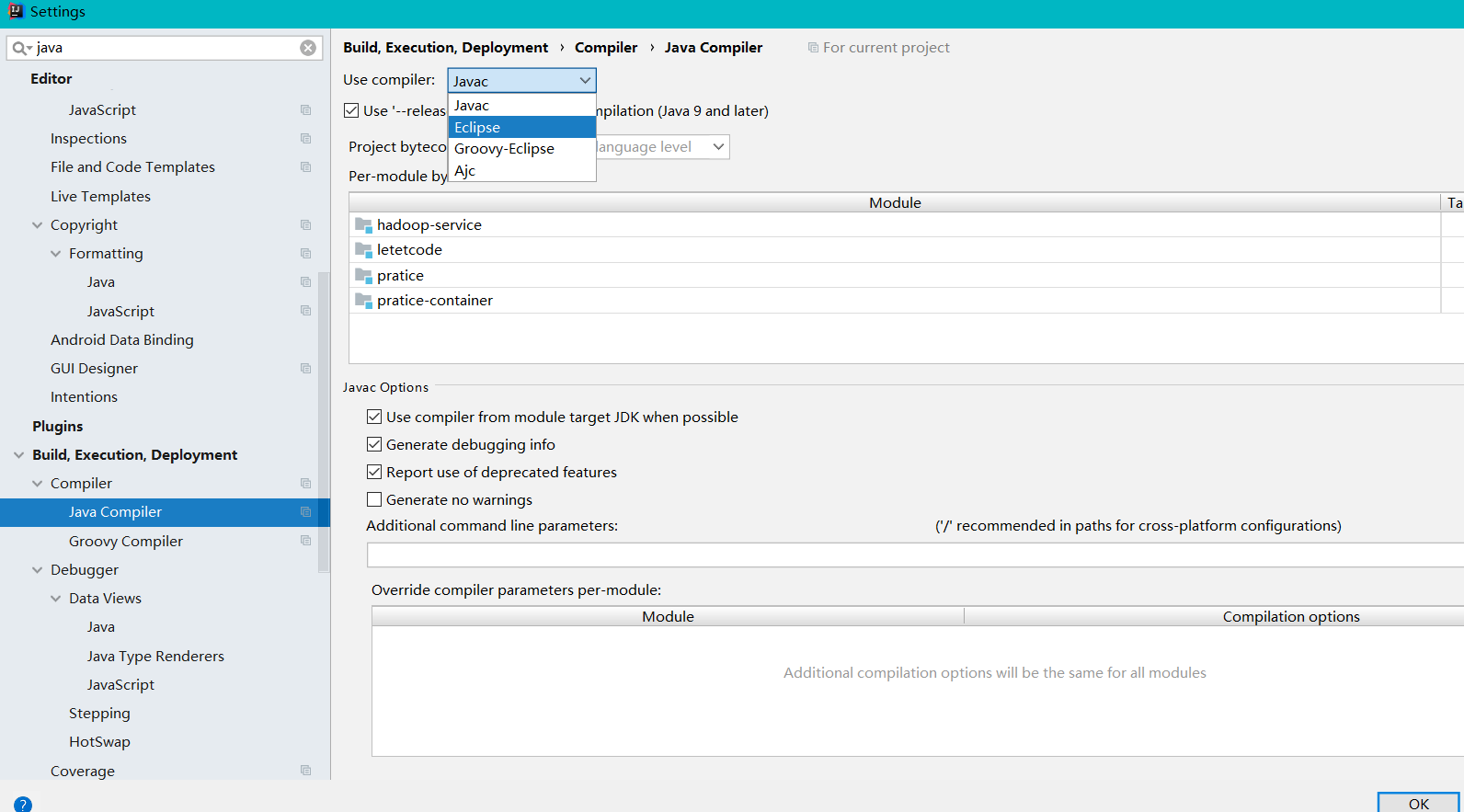
Task: Open Java Type Renderers settings
Action: point(155,656)
